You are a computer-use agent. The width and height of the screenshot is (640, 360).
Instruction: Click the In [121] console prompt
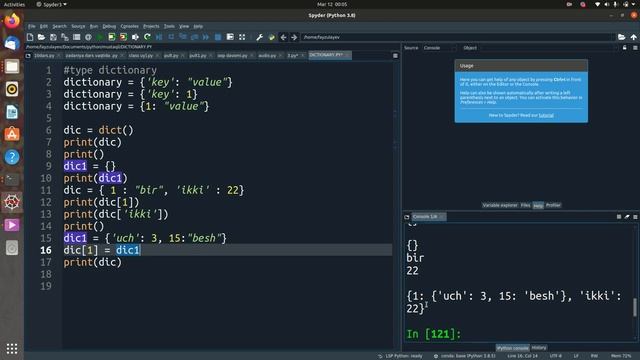click(x=433, y=334)
